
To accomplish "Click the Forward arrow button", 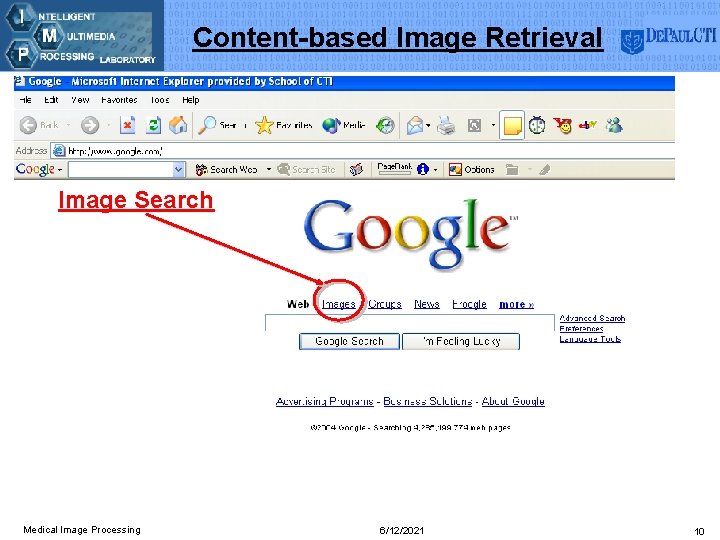I will tap(90, 125).
